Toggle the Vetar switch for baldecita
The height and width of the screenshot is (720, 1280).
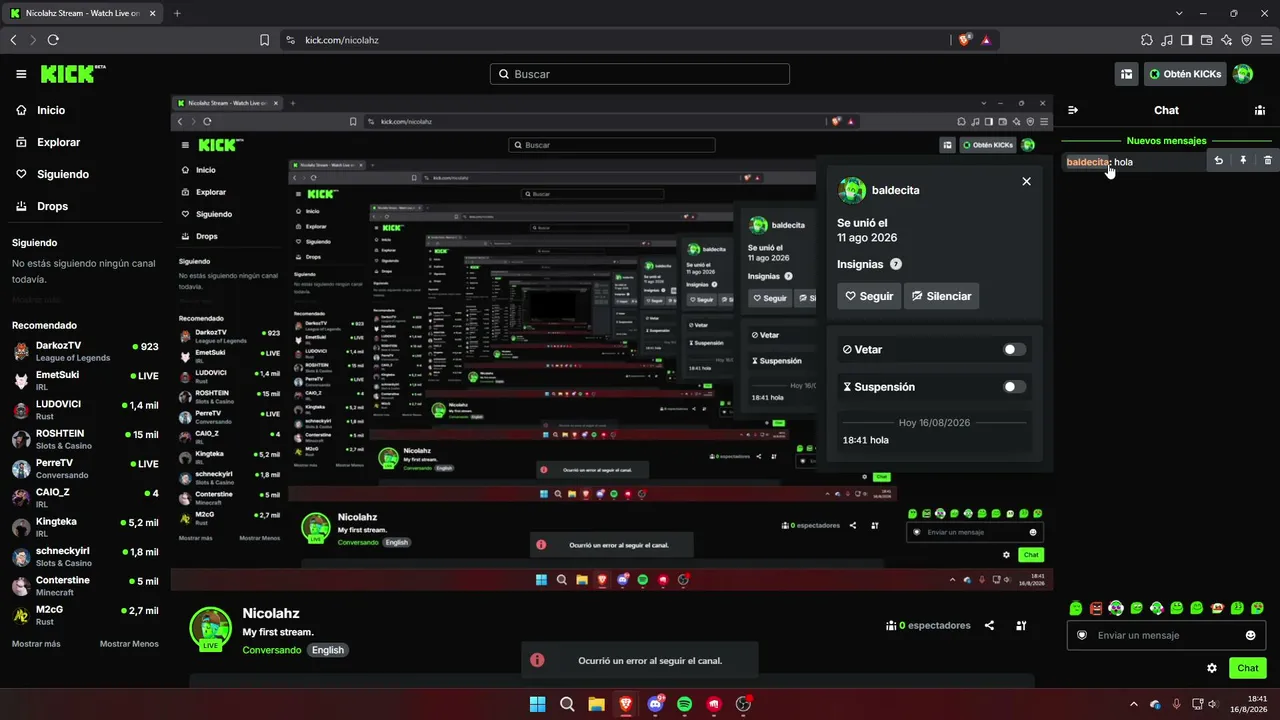coord(1014,349)
